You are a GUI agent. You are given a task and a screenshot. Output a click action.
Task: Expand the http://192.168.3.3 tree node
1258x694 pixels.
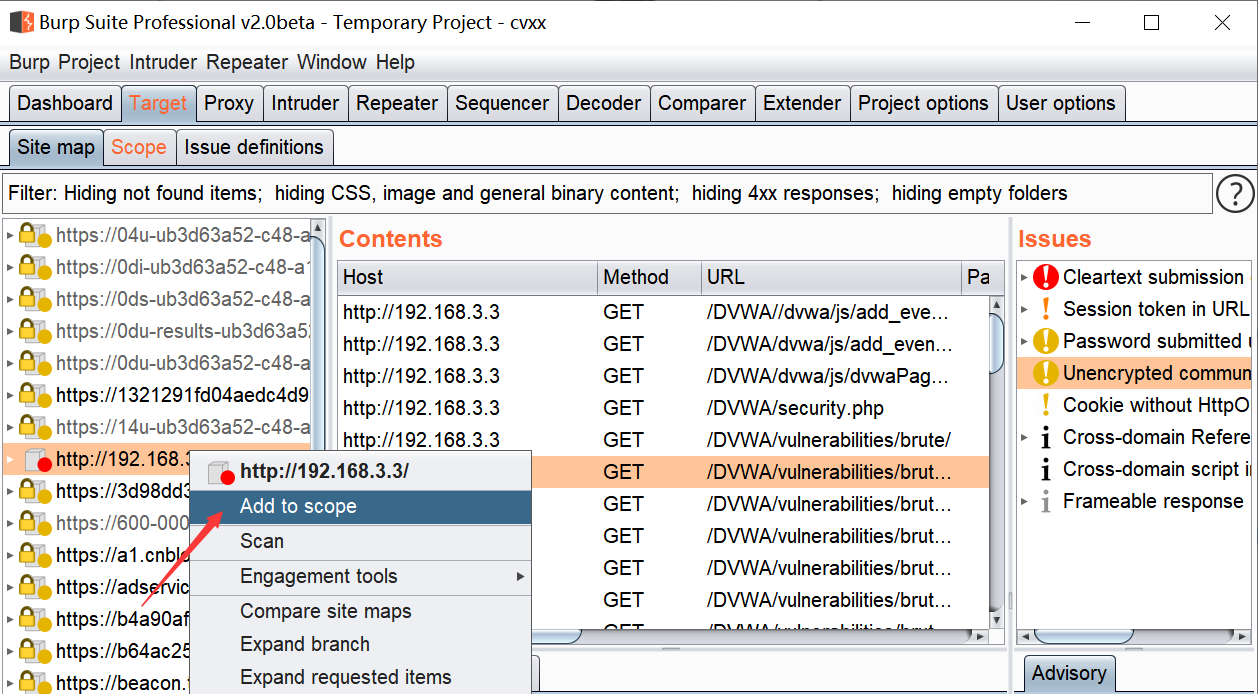[x=10, y=460]
